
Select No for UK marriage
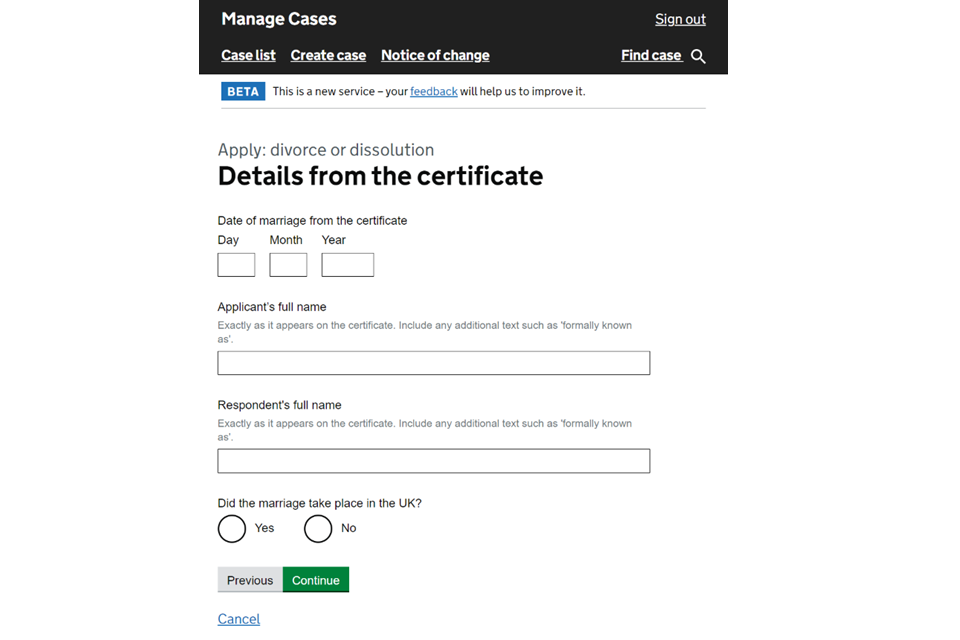click(x=318, y=529)
